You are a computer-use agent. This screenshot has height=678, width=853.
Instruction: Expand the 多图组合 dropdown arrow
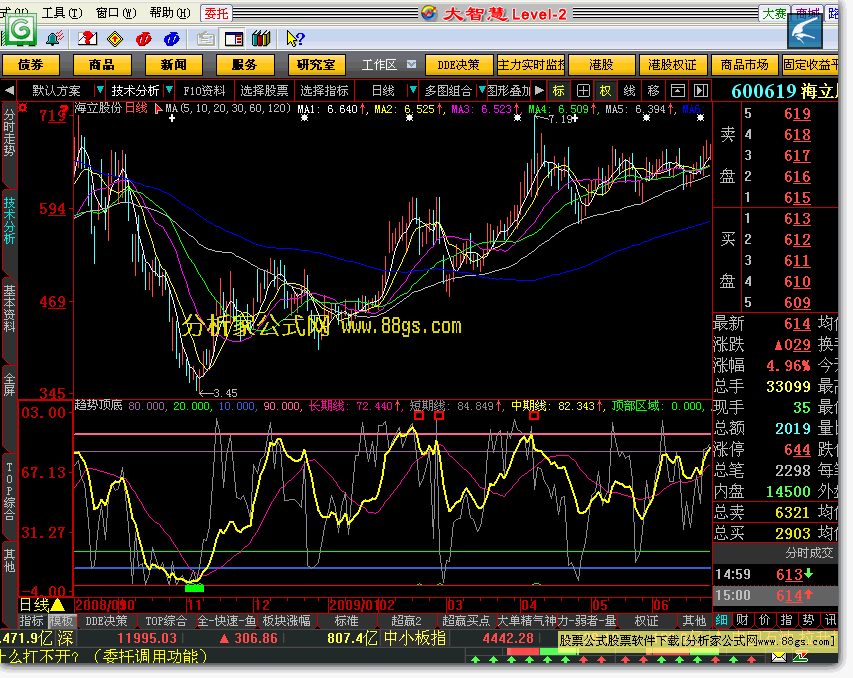[481, 90]
